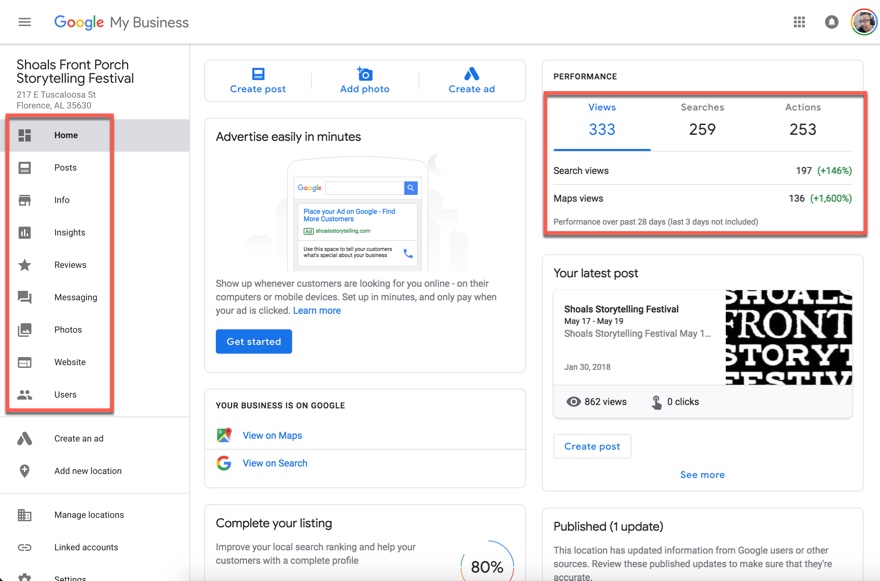Click the Insights bar chart icon
The width and height of the screenshot is (880, 581).
[x=25, y=233]
